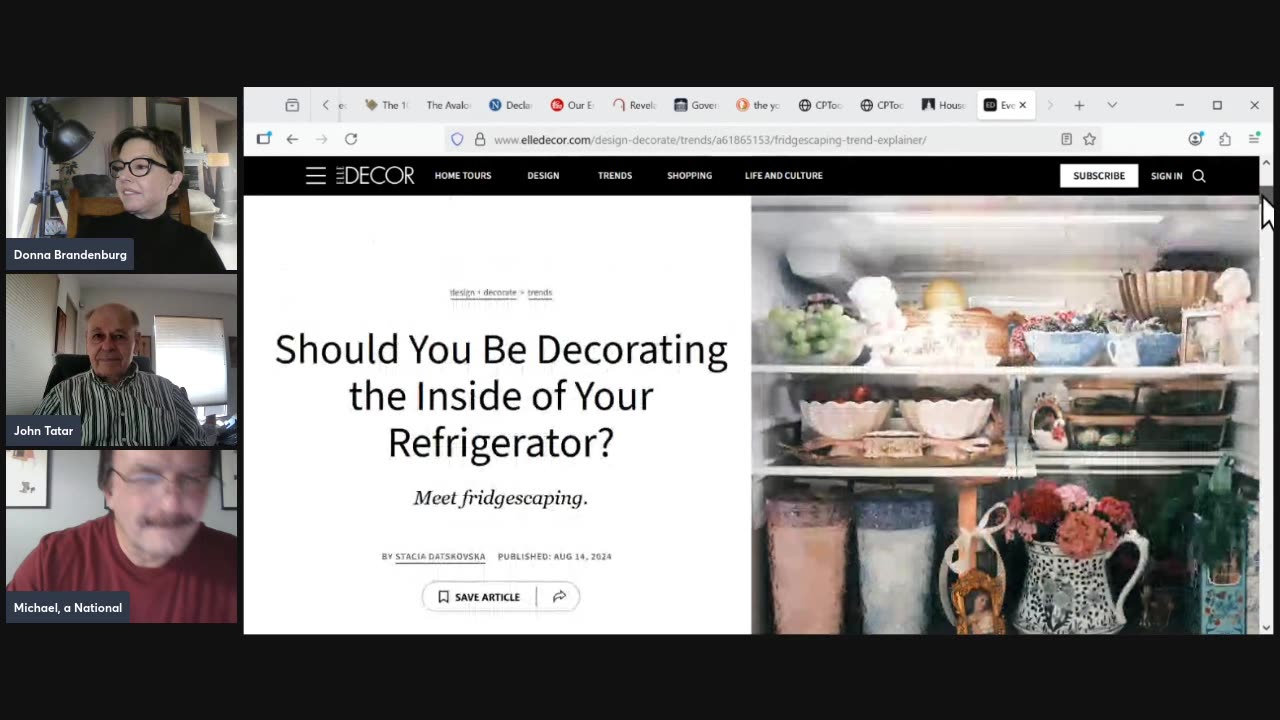Screen dimensions: 1280x720
Task: Click the tracking protection shield icon
Action: tap(457, 139)
